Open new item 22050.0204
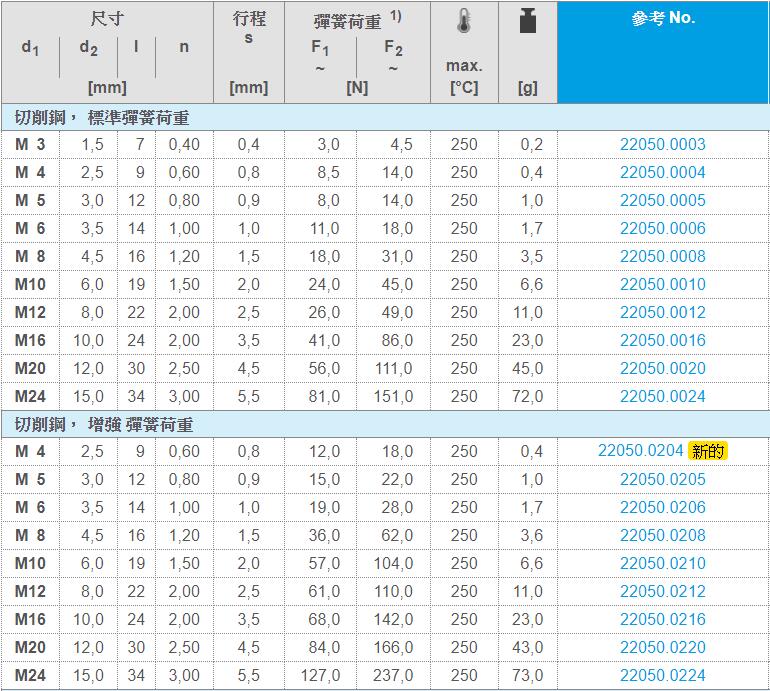 click(640, 451)
